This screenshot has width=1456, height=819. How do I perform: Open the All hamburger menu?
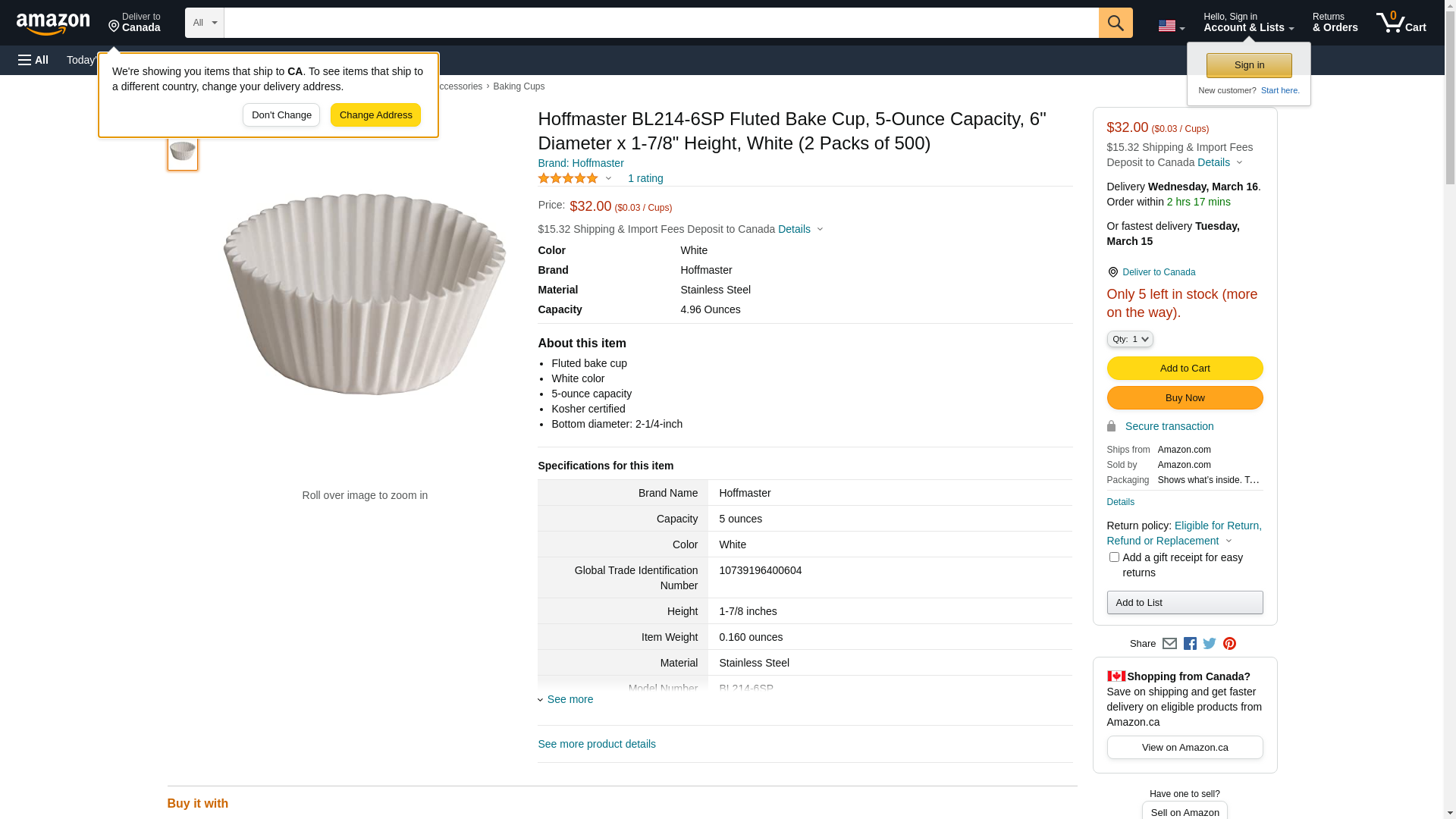point(33,60)
